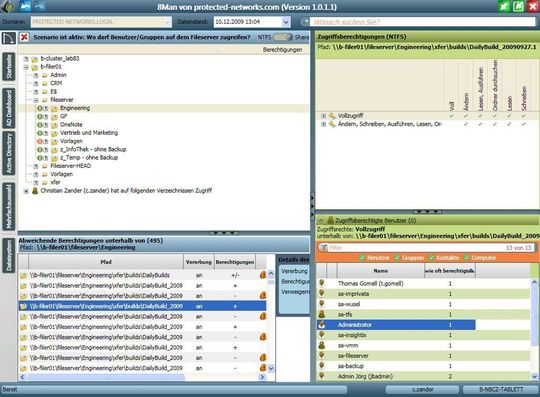Expand the Vollzugriff permission row
The height and width of the screenshot is (397, 540).
(x=323, y=116)
